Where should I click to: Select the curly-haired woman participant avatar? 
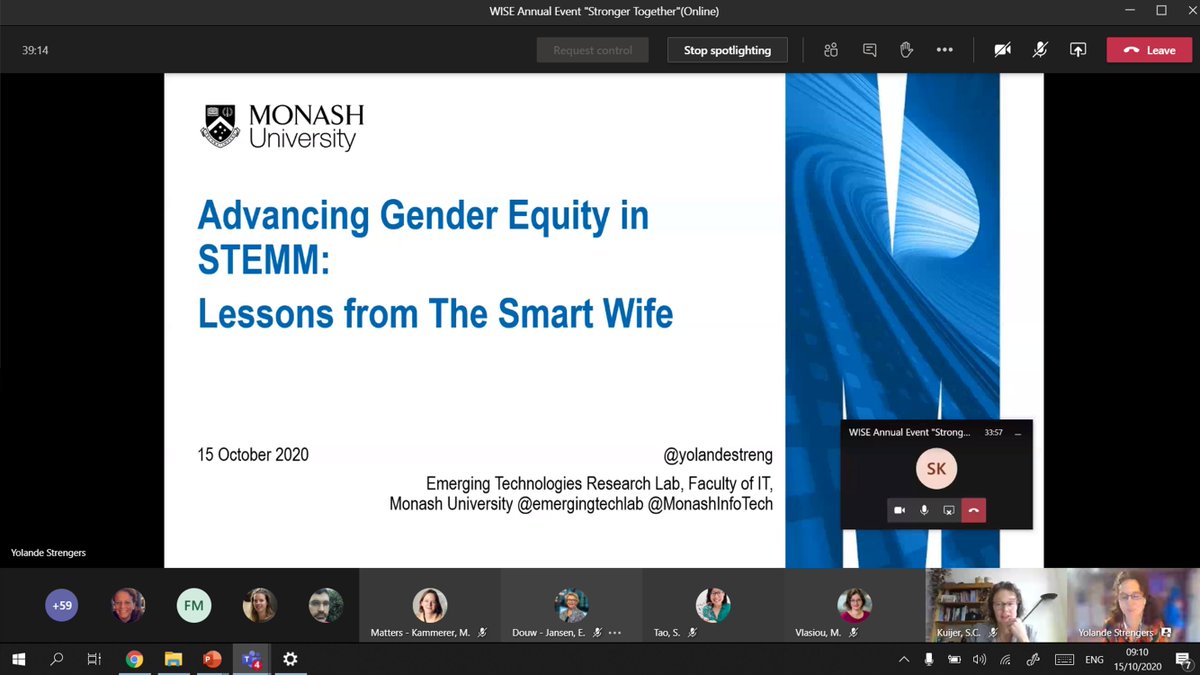click(x=128, y=605)
